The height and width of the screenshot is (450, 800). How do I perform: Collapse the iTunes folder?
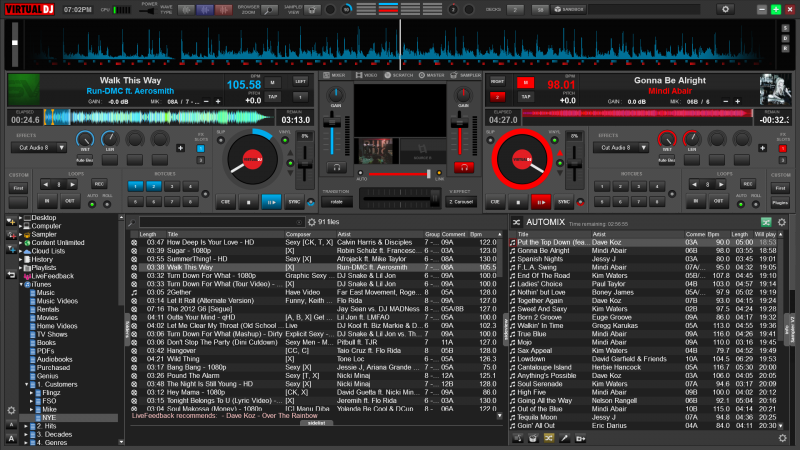21,285
